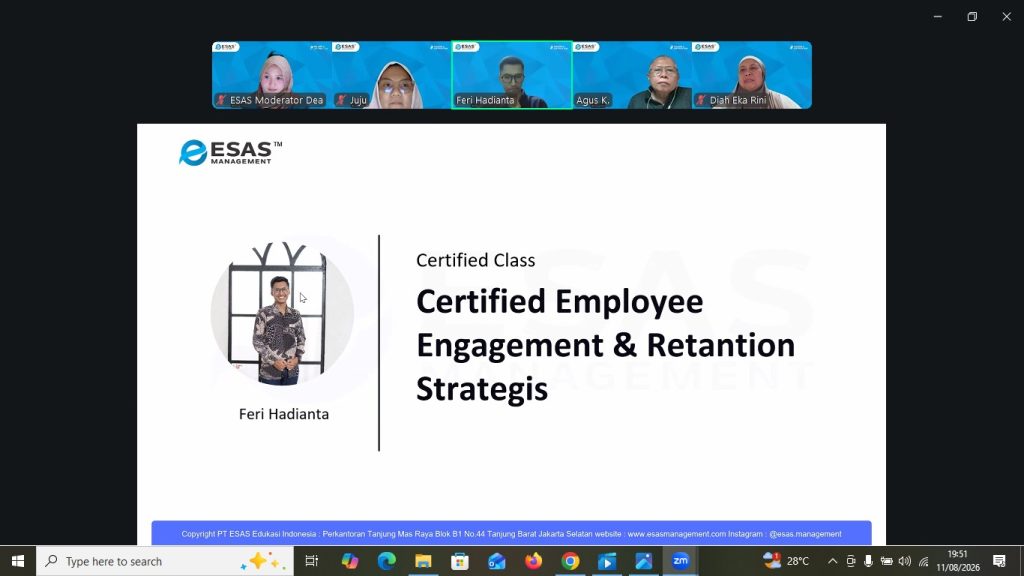
Task: Switch to the Zoom taskbar icon
Action: pyautogui.click(x=680, y=561)
